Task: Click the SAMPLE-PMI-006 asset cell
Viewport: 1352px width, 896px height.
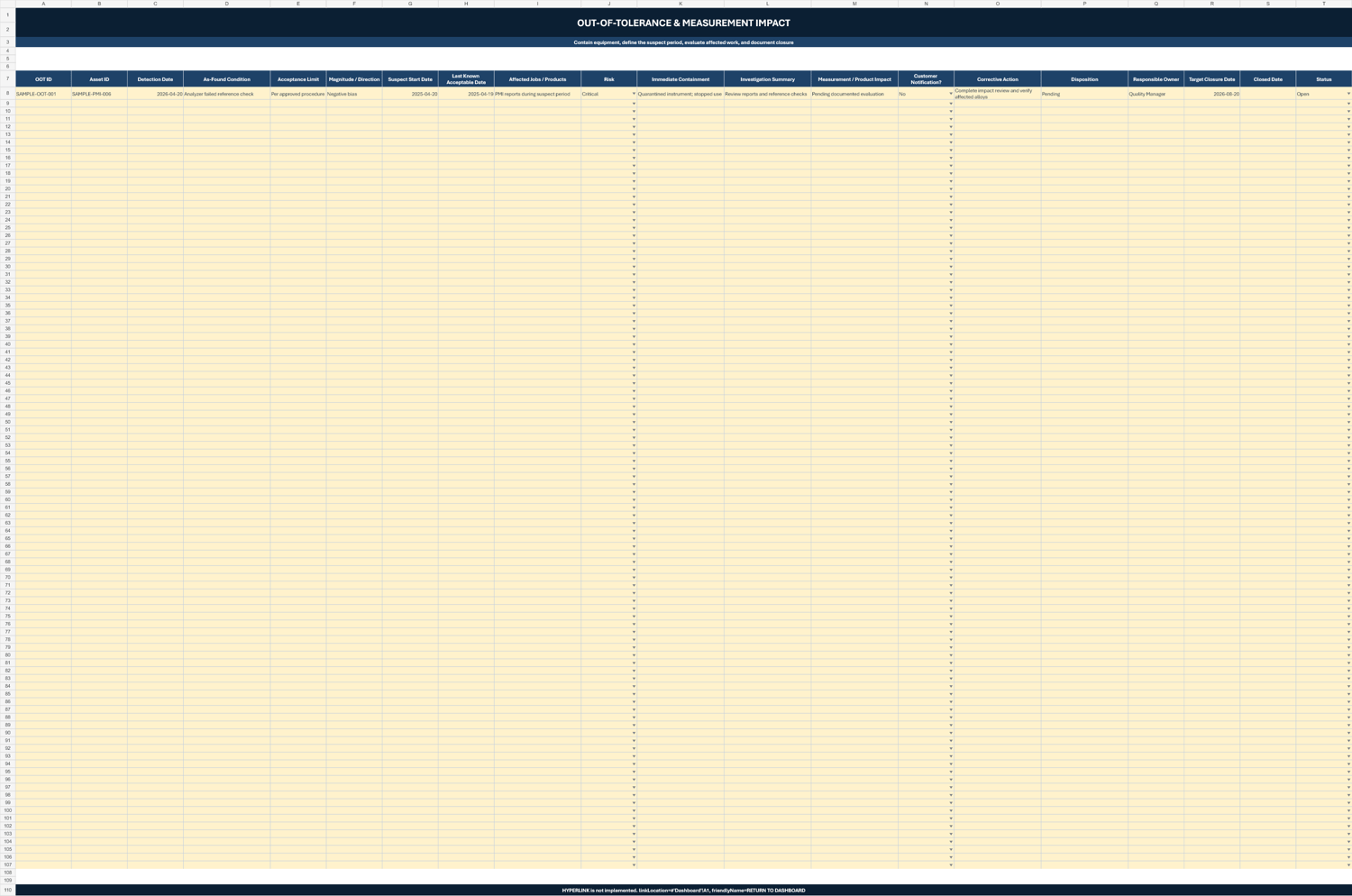Action: click(99, 94)
